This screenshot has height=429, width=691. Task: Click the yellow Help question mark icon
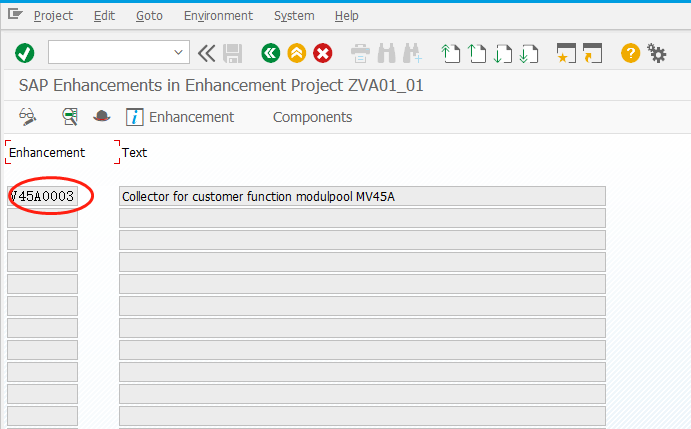pyautogui.click(x=630, y=53)
